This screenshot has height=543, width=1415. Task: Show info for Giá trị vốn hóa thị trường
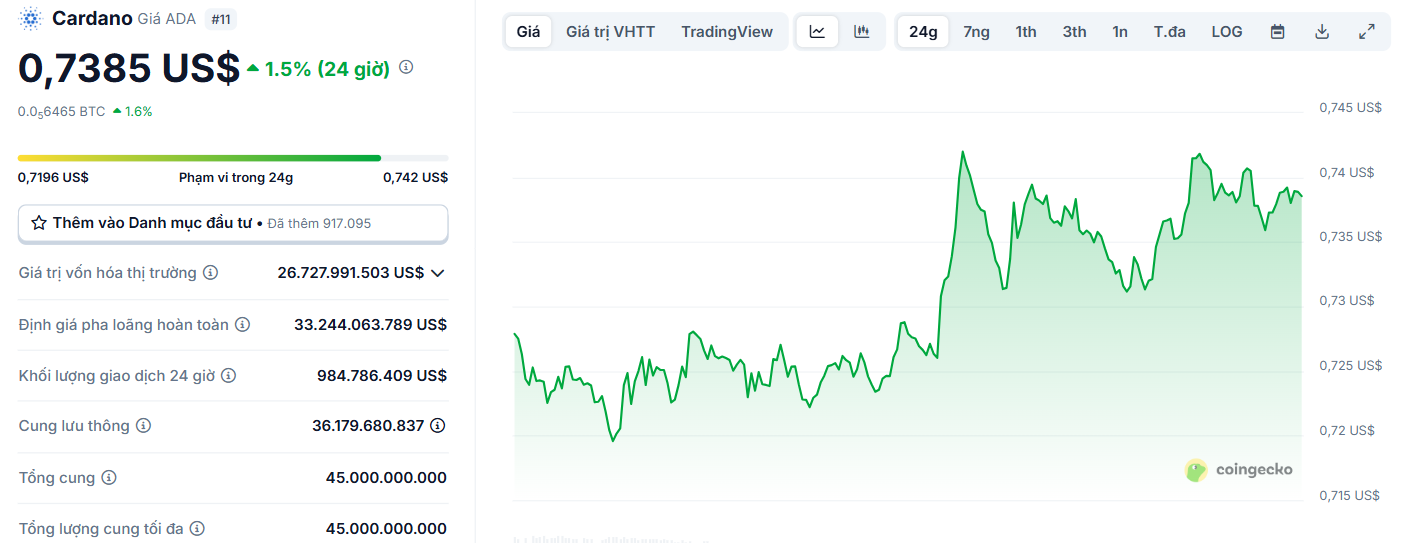[210, 273]
